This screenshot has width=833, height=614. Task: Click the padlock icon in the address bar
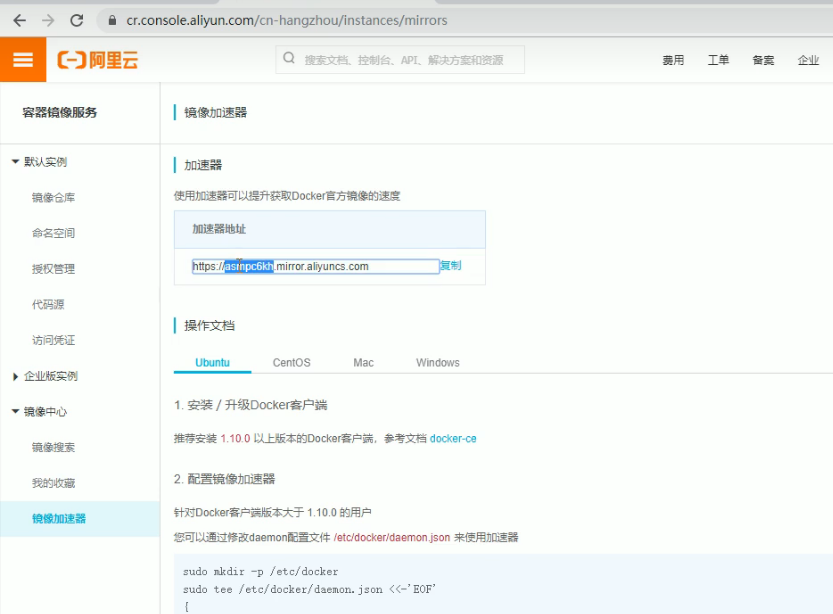(112, 21)
